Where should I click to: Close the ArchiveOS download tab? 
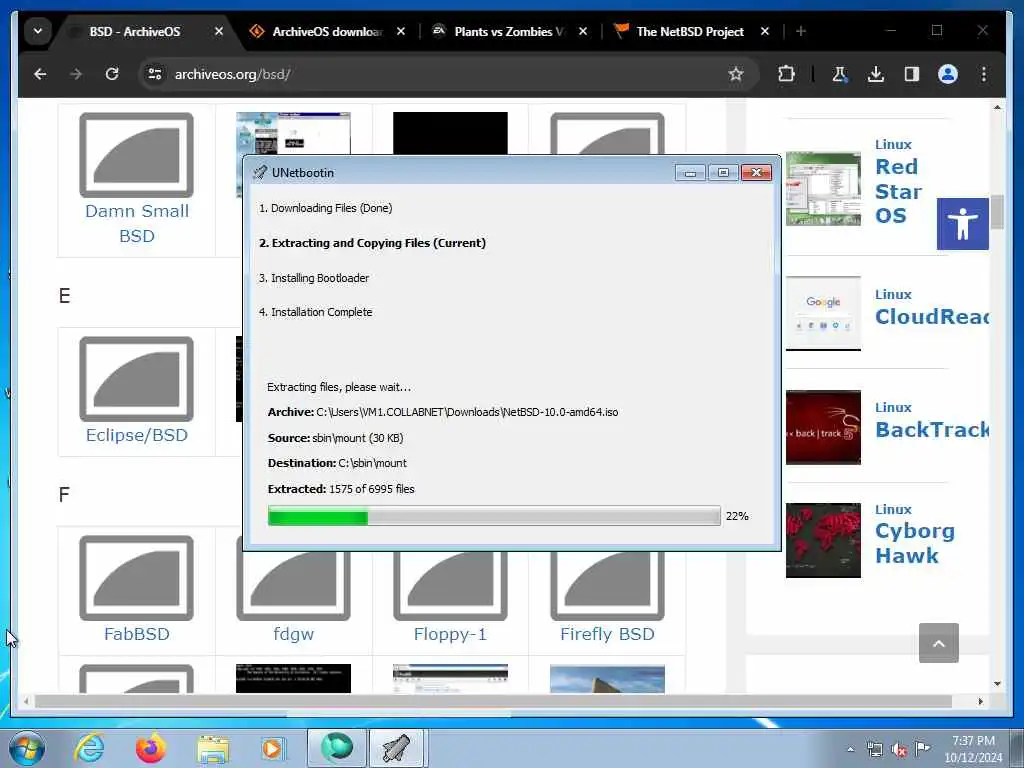click(x=401, y=31)
